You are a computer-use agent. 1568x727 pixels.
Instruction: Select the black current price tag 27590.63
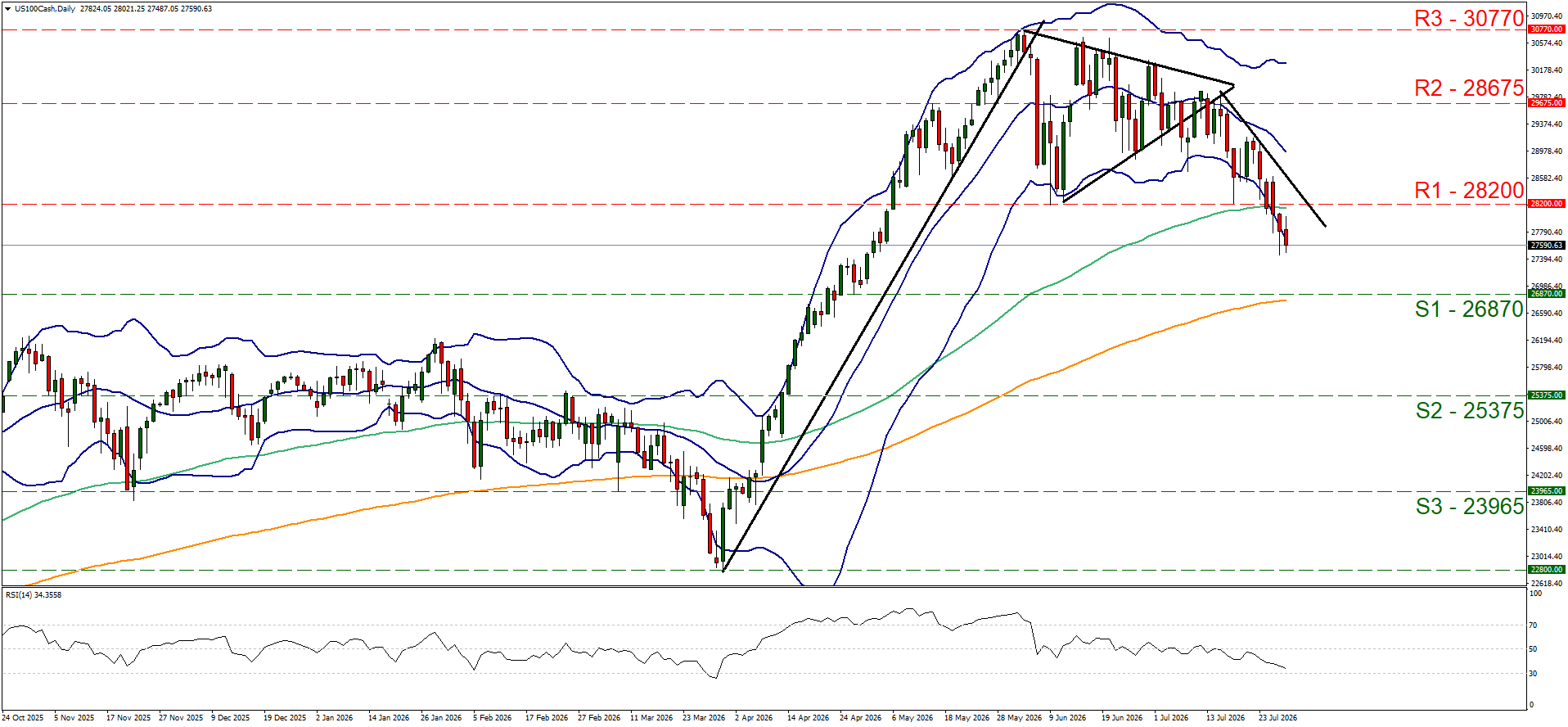(1547, 246)
